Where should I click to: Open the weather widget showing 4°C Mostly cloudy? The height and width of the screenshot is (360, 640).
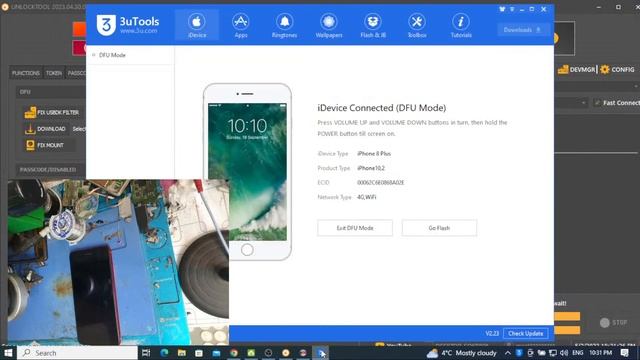pos(461,353)
